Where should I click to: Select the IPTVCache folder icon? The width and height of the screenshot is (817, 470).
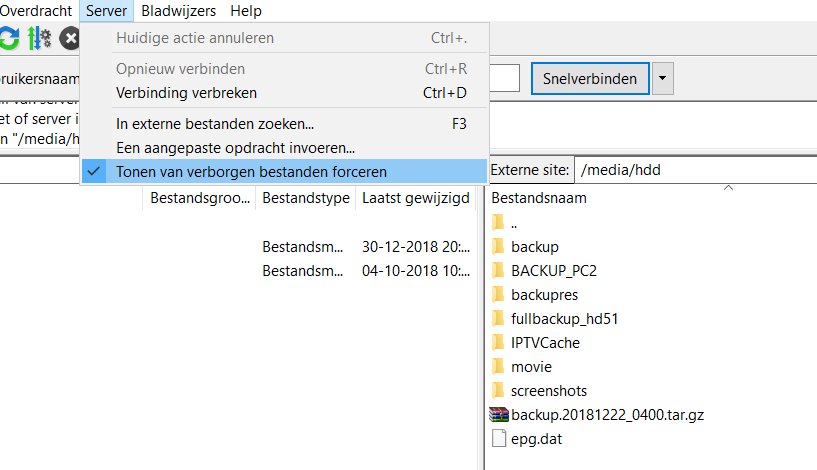pos(499,342)
